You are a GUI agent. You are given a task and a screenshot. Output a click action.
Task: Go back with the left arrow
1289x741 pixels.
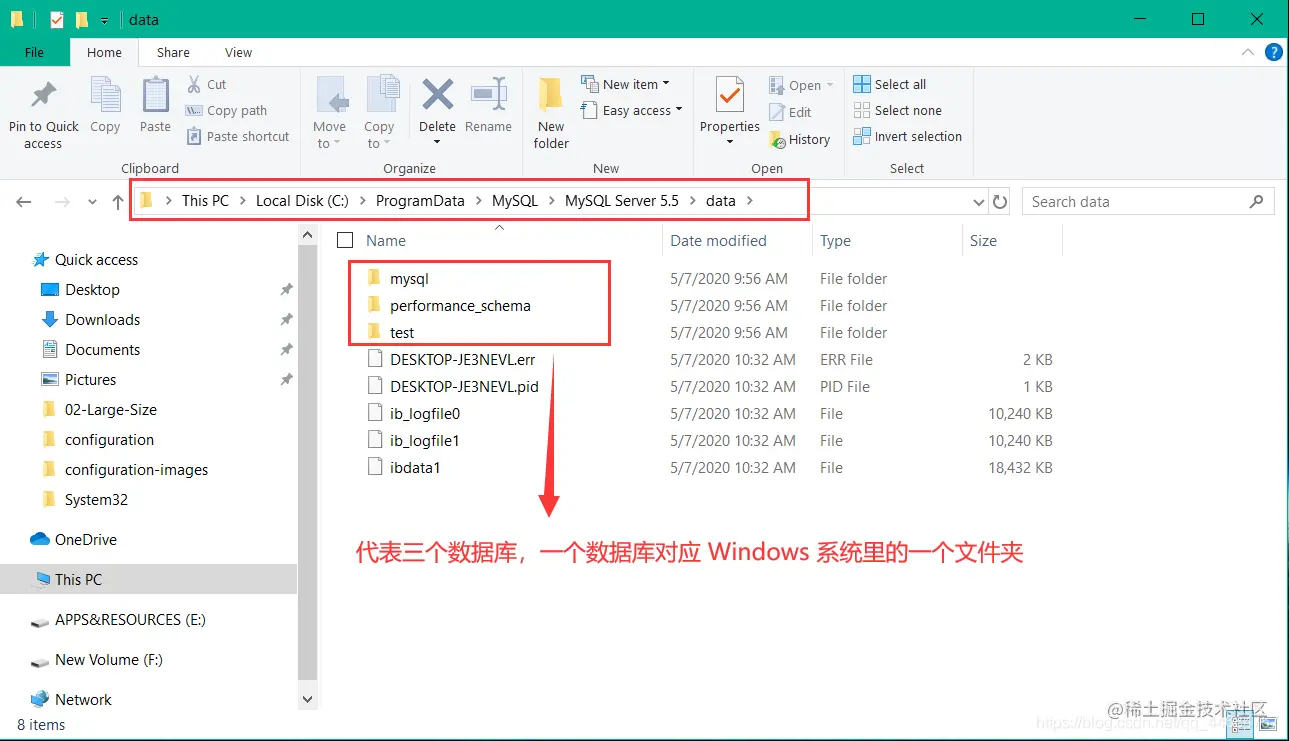click(24, 202)
